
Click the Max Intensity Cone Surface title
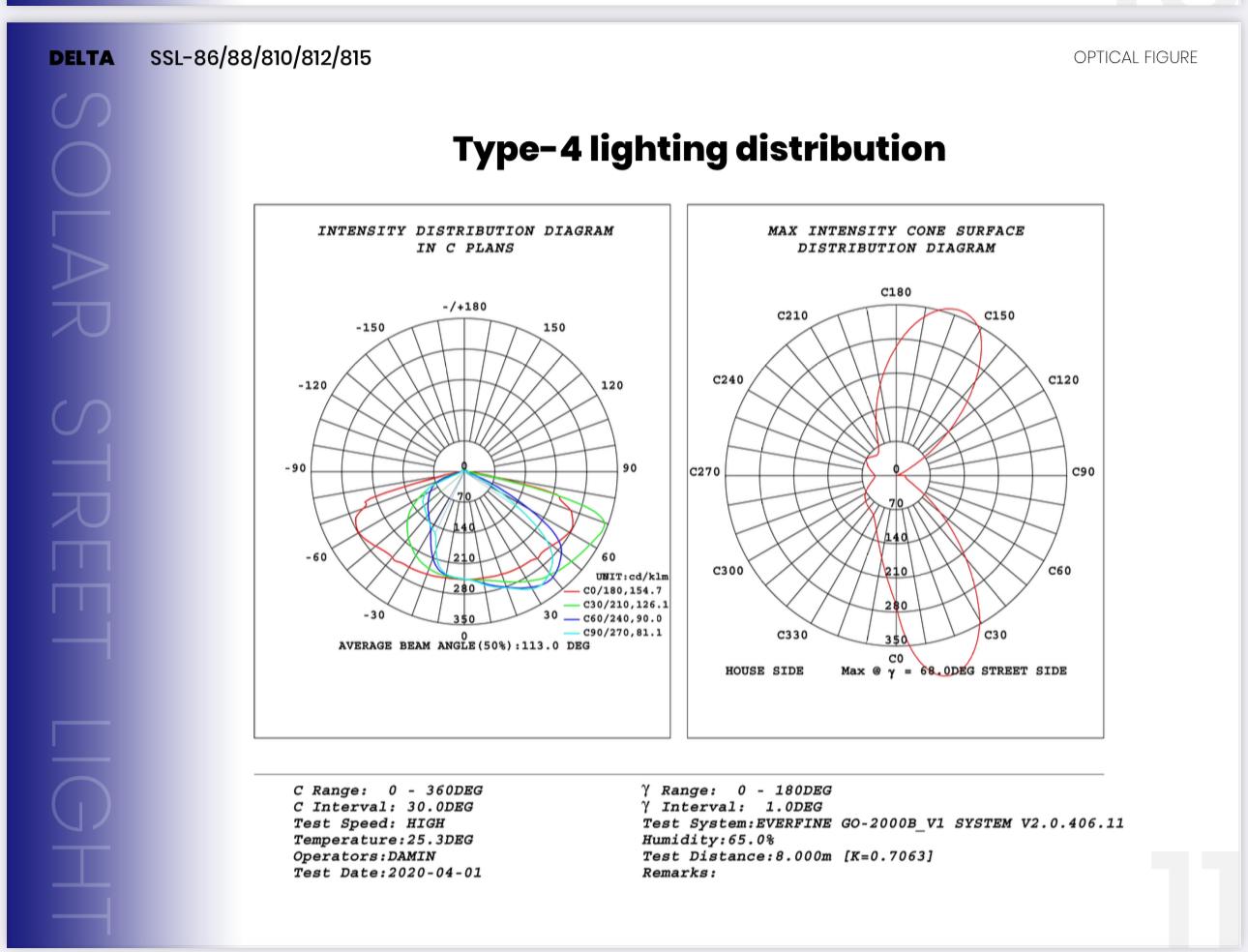tap(896, 239)
